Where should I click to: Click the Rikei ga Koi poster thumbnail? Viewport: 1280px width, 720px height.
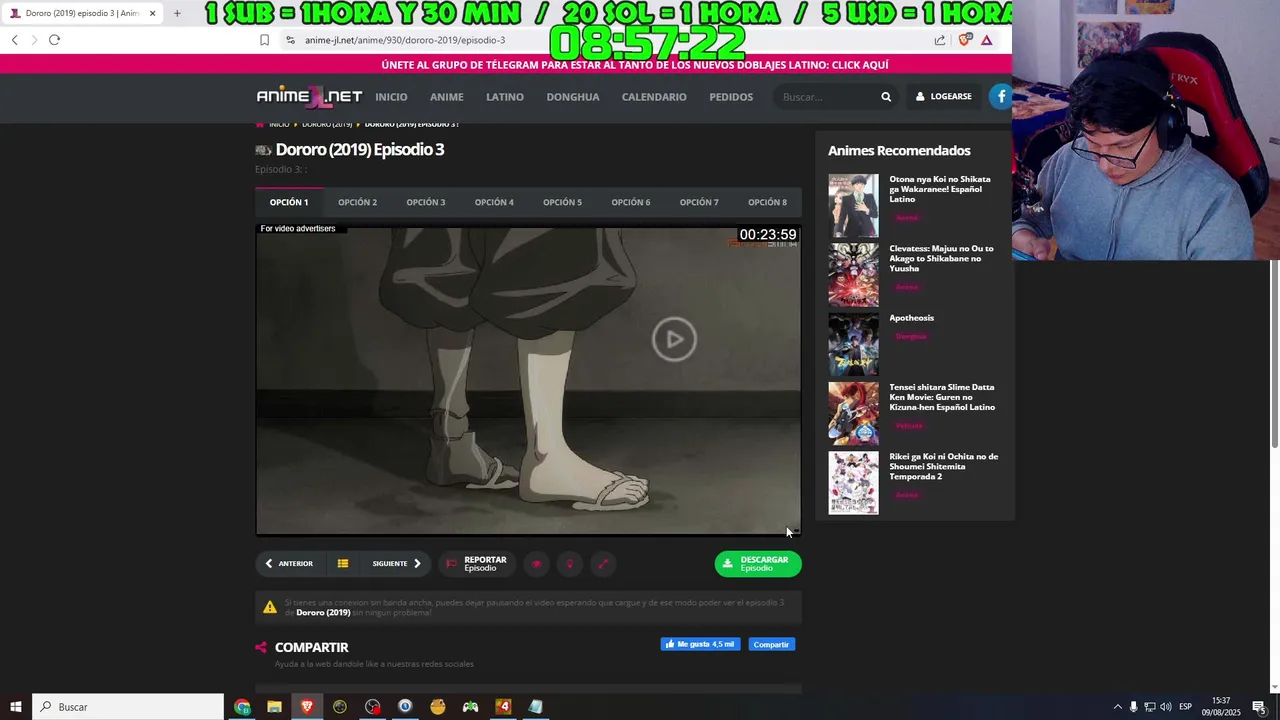(x=853, y=483)
